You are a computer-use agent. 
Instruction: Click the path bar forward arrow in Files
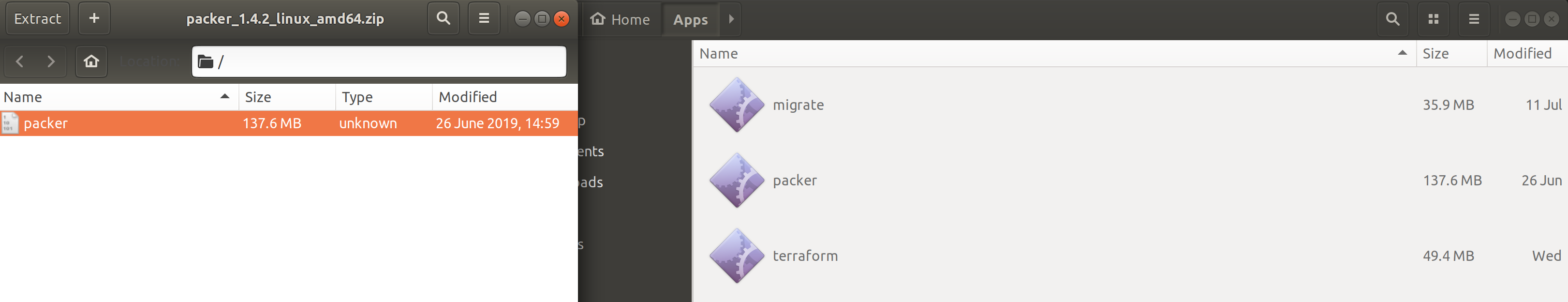click(x=731, y=19)
